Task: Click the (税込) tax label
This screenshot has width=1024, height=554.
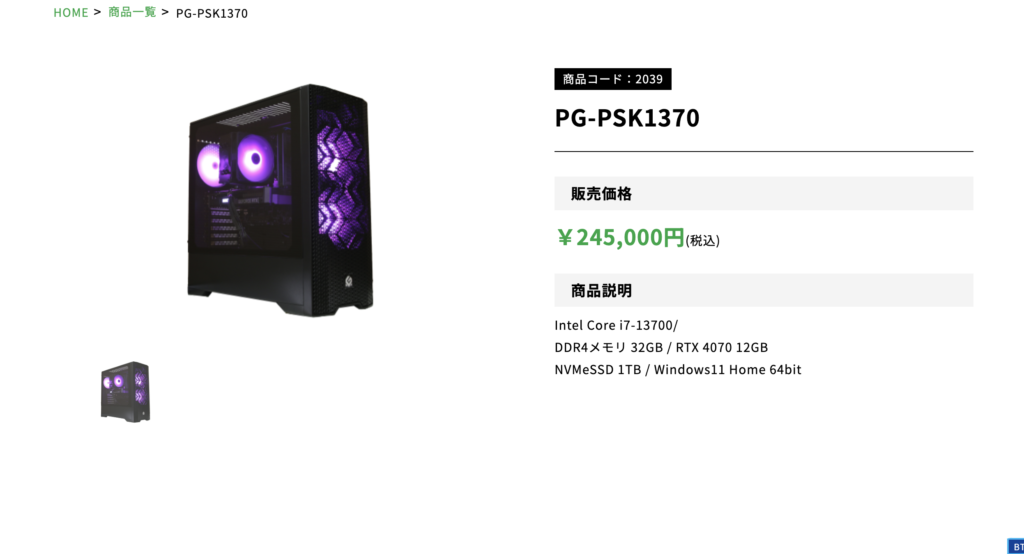Action: pyautogui.click(x=703, y=240)
